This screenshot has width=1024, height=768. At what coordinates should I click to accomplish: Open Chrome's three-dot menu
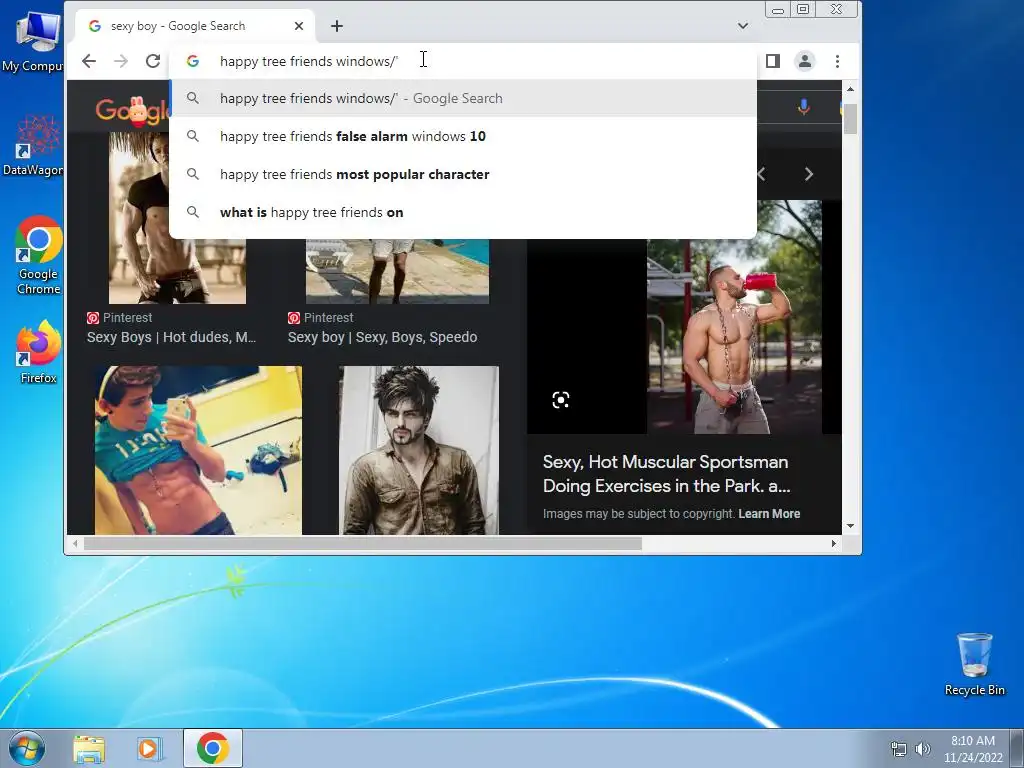point(837,61)
